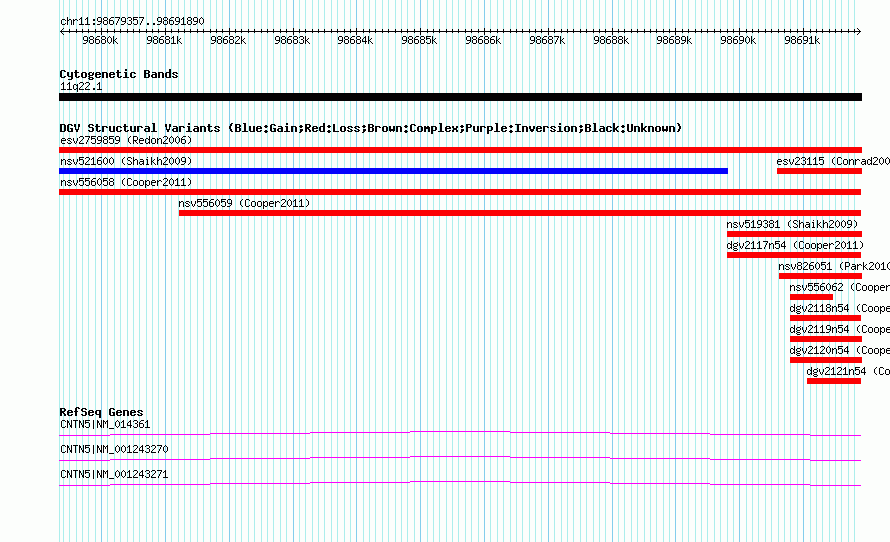Click the chr11:98679357..98691890 coordinate label
Viewport: 890px width, 542px height.
(132, 22)
